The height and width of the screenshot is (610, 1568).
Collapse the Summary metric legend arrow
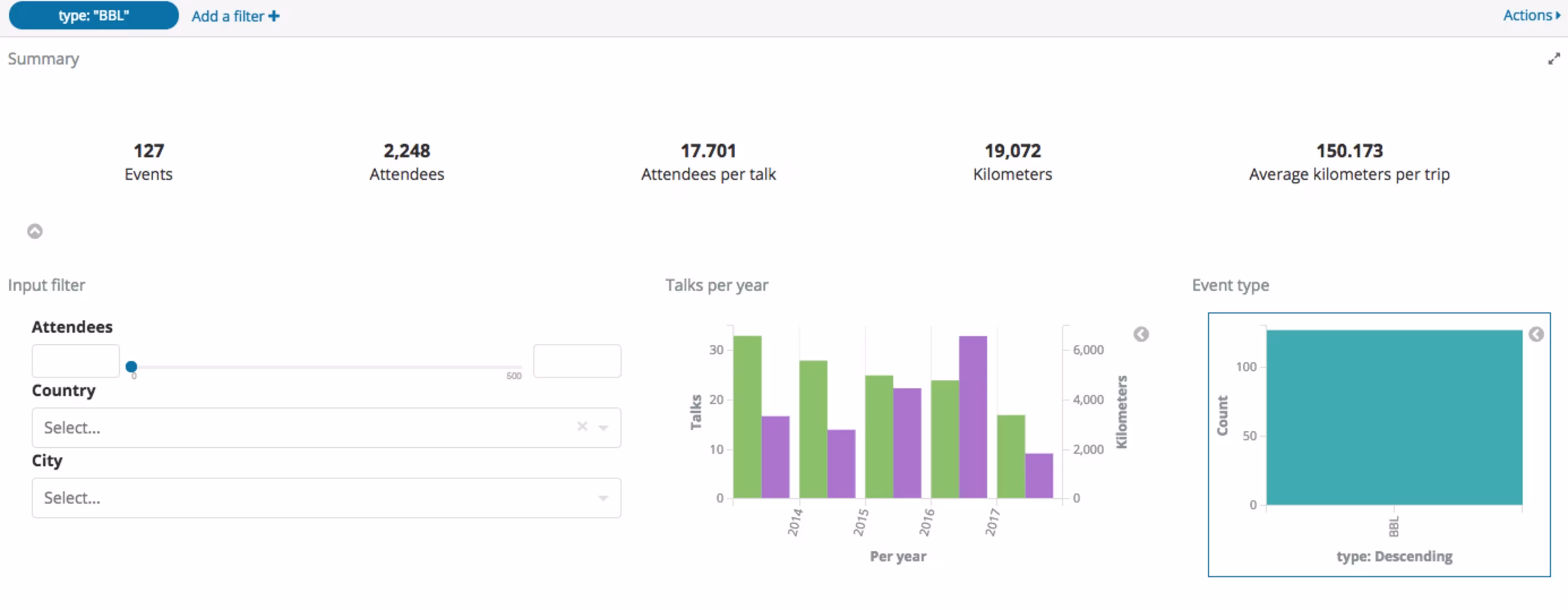coord(35,231)
